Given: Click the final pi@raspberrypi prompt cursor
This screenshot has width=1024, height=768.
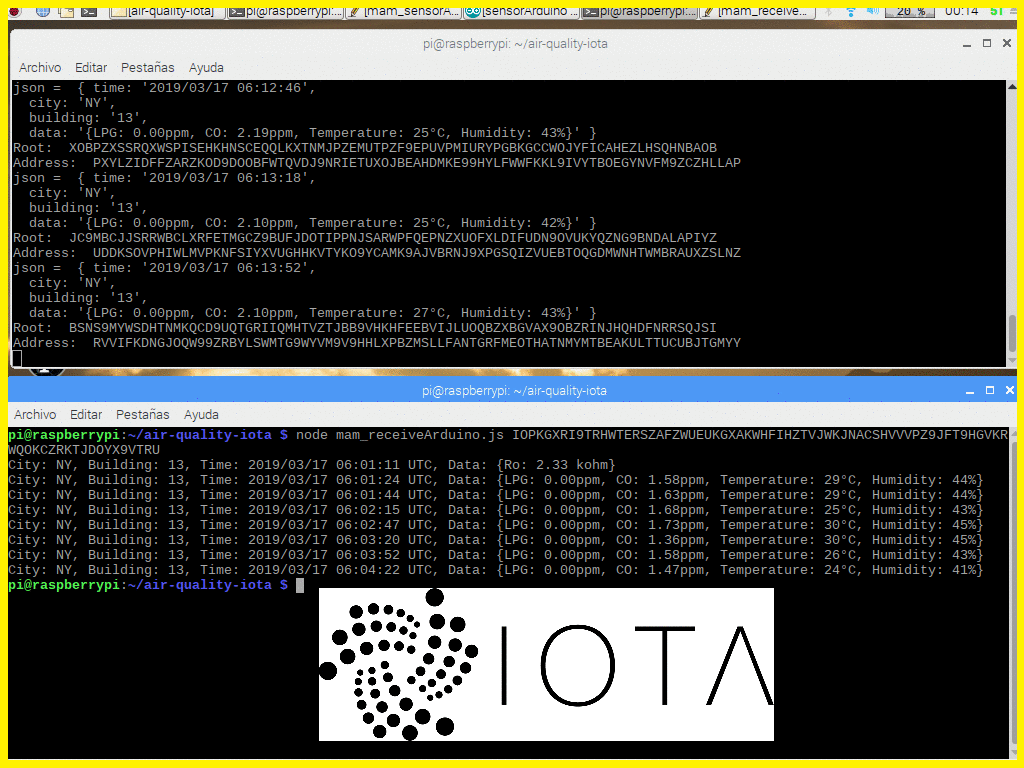Looking at the screenshot, I should click(x=300, y=585).
